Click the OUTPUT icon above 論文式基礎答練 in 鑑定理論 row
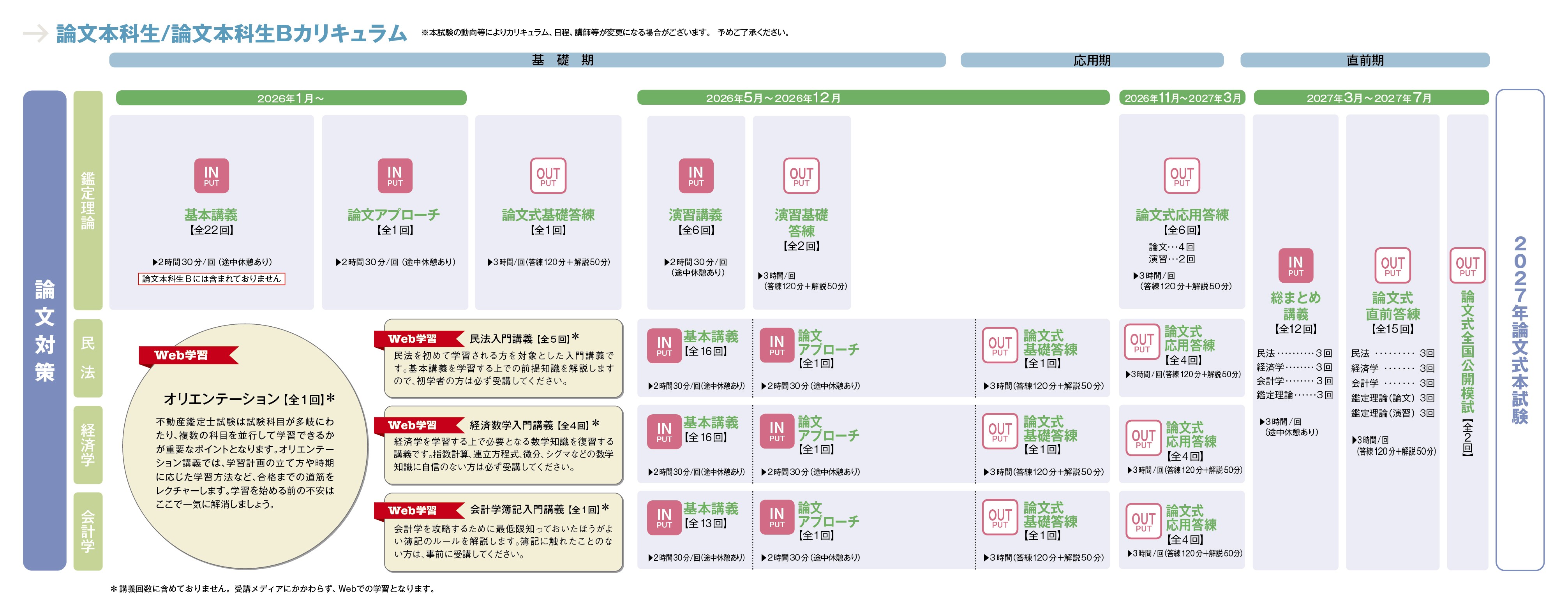This screenshot has width=1568, height=616. pyautogui.click(x=548, y=176)
